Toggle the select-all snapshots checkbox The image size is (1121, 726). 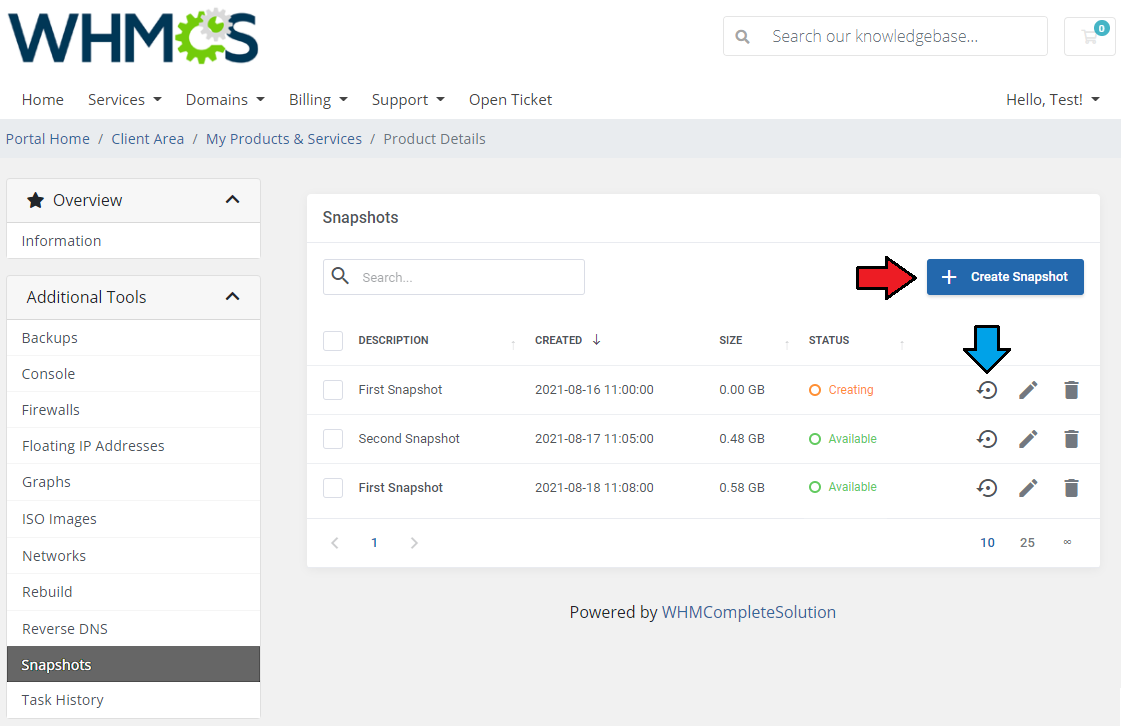(x=333, y=340)
